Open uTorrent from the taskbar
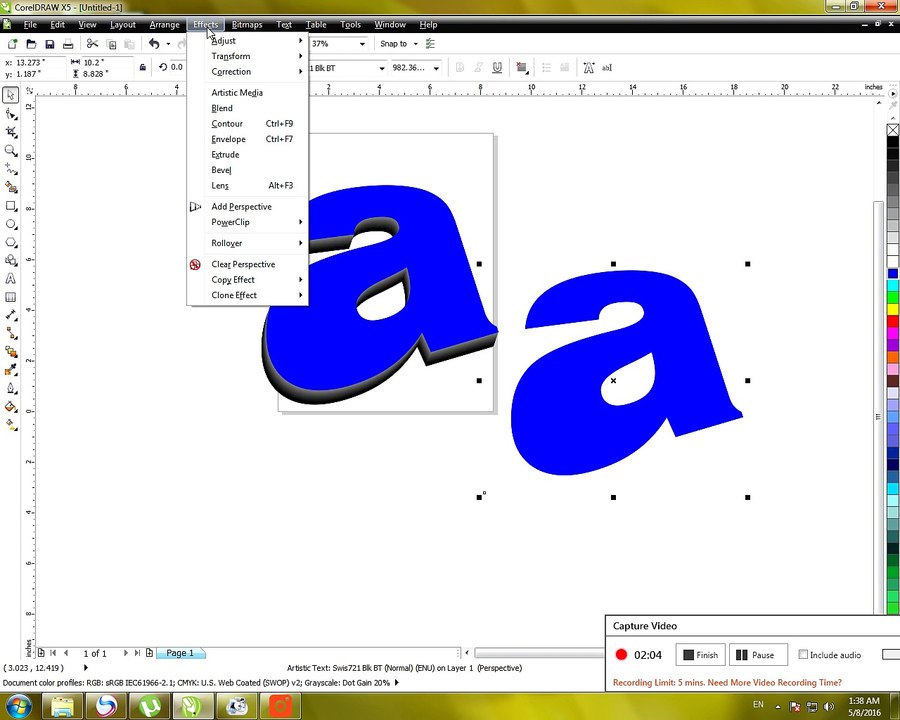Viewport: 900px width, 720px height. 150,706
